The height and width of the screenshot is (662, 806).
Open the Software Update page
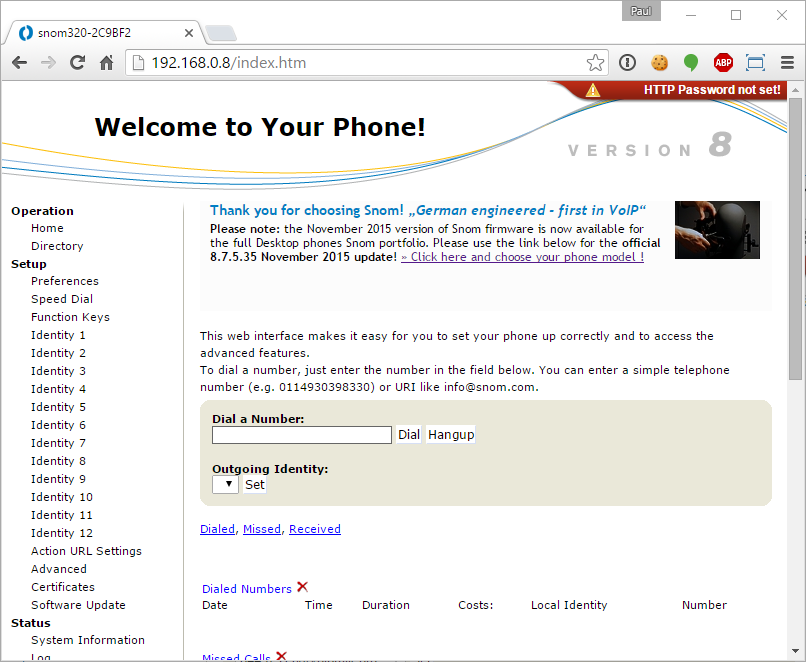78,605
